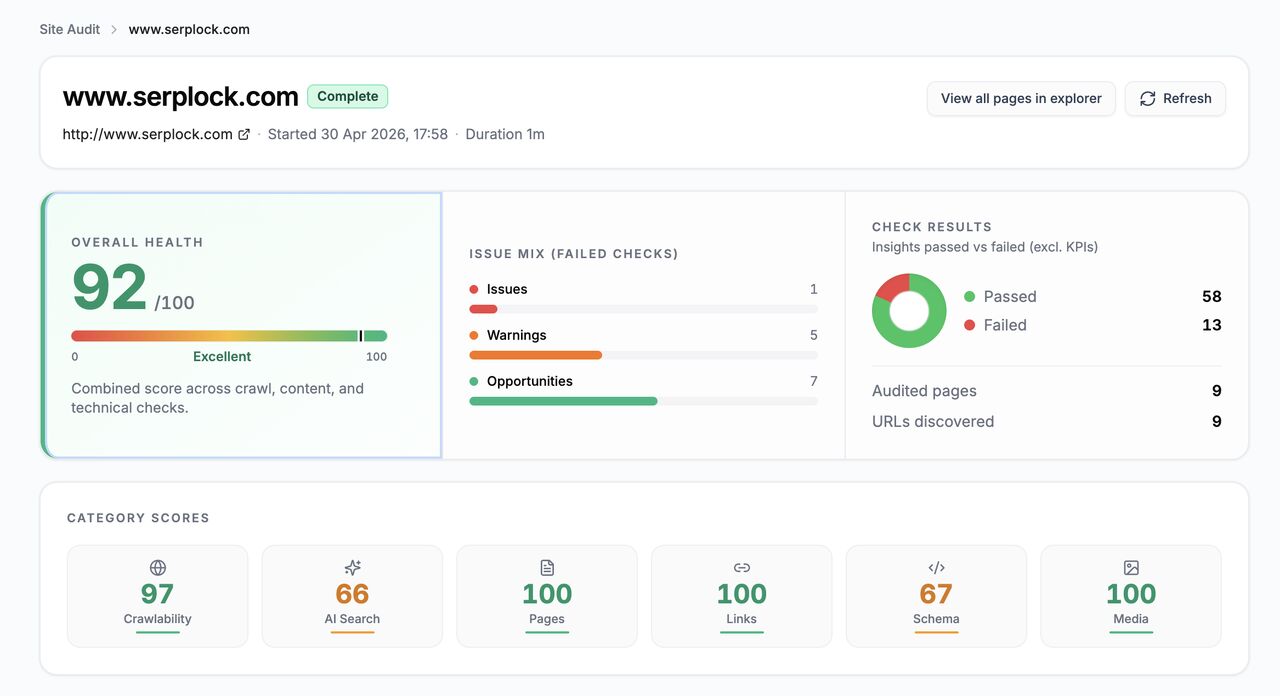Click the Opportunities count 7
The width and height of the screenshot is (1280, 696).
point(814,381)
